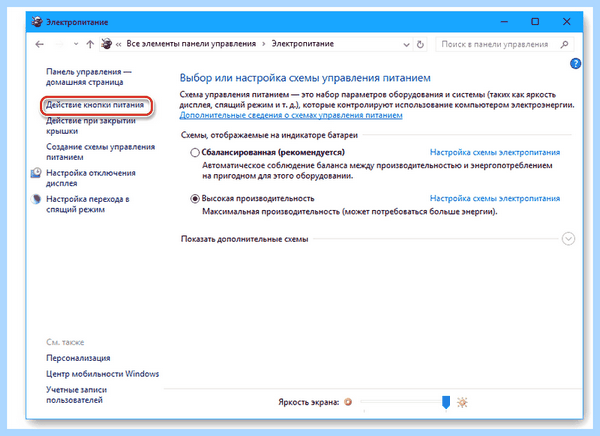Click the forward navigation arrow
The width and height of the screenshot is (600, 436).
click(x=60, y=44)
